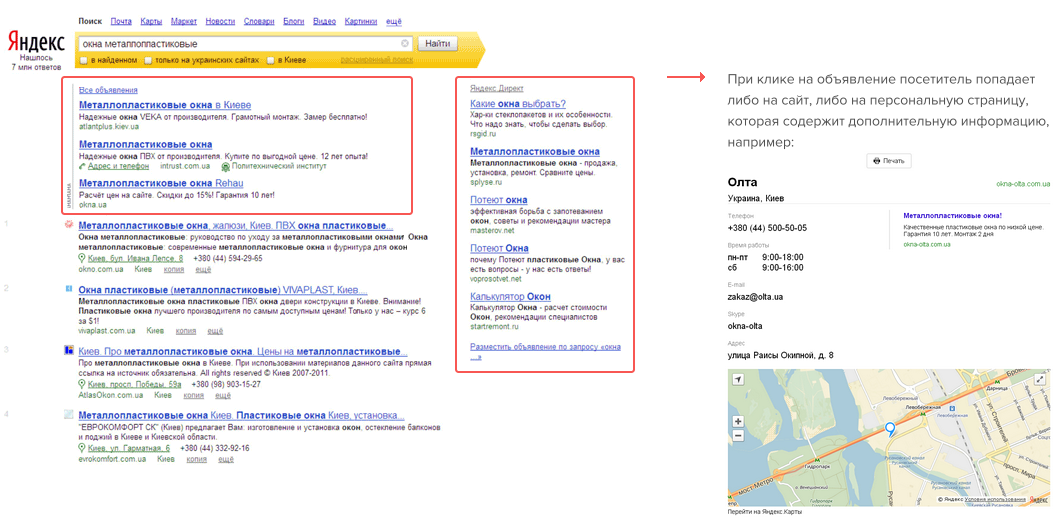This screenshot has width=1059, height=521.
Task: Click the map pin icon beside бул. Ивана Лепсе address
Action: [82, 259]
